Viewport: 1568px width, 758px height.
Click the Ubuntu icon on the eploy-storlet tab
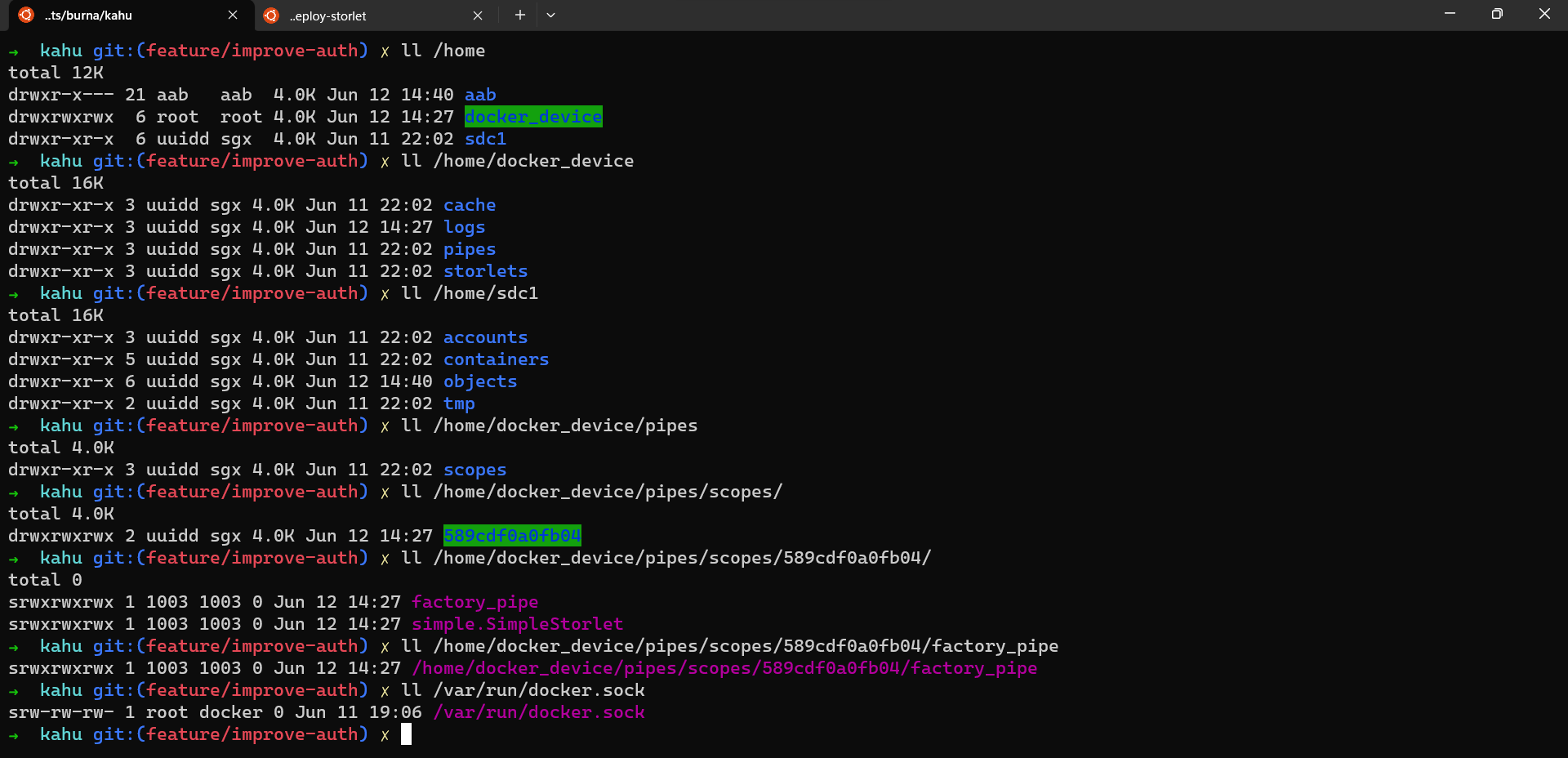point(271,16)
